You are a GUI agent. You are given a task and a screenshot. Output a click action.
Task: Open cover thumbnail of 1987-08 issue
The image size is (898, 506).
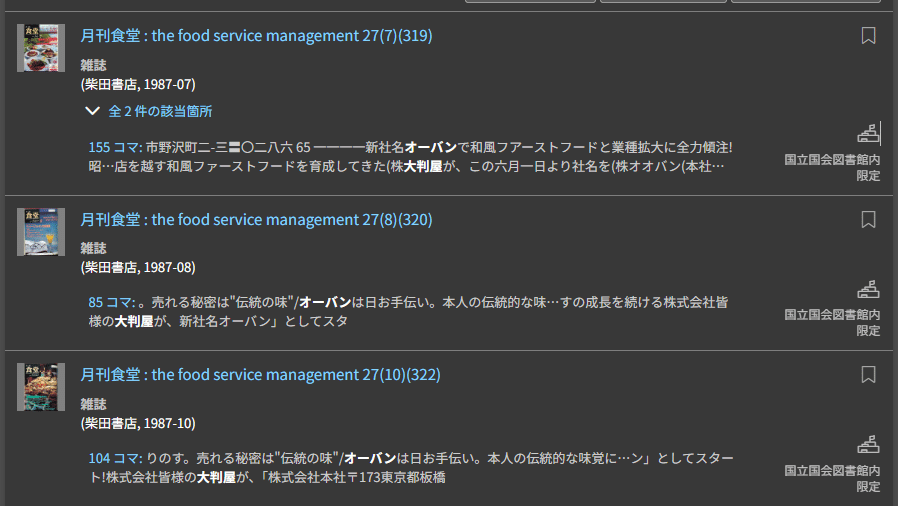[41, 232]
